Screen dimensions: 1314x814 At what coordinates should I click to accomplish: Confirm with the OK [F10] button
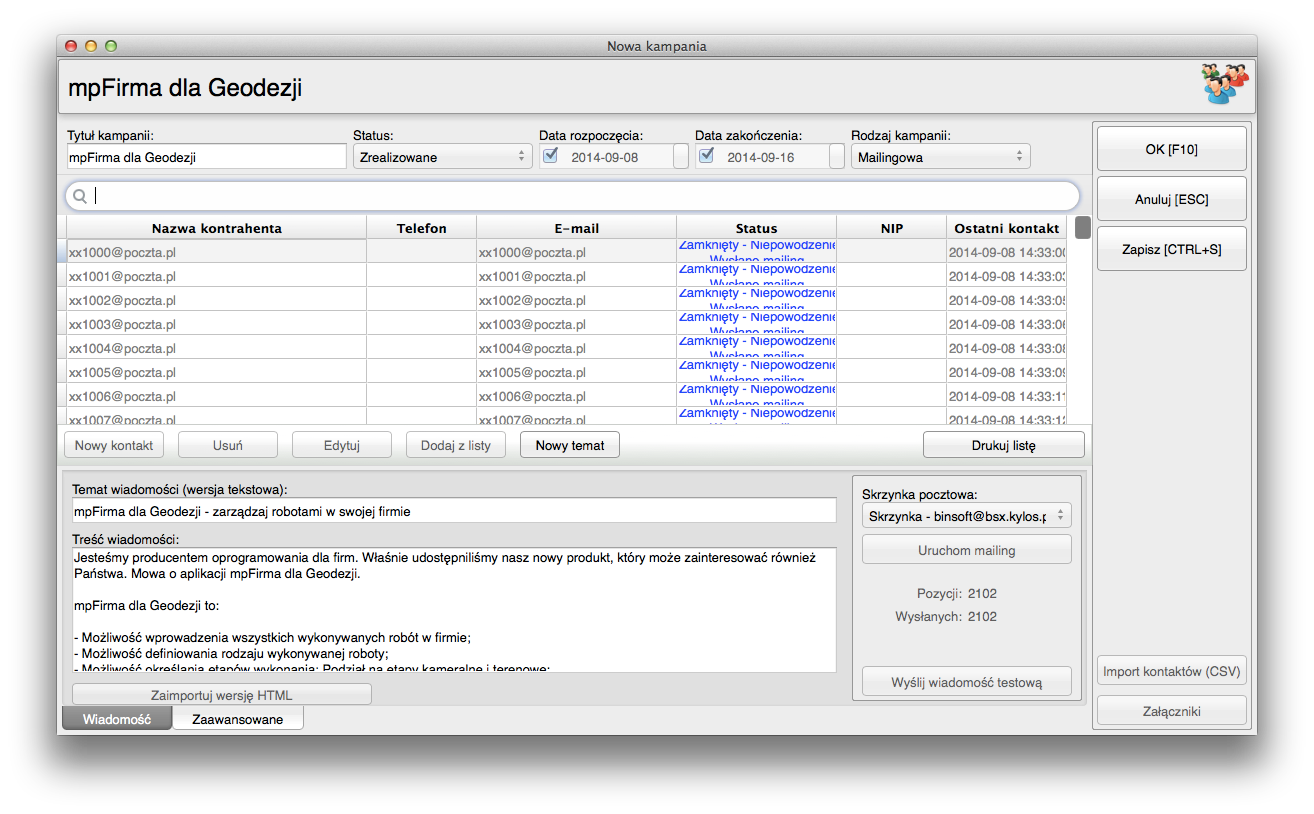(1172, 149)
